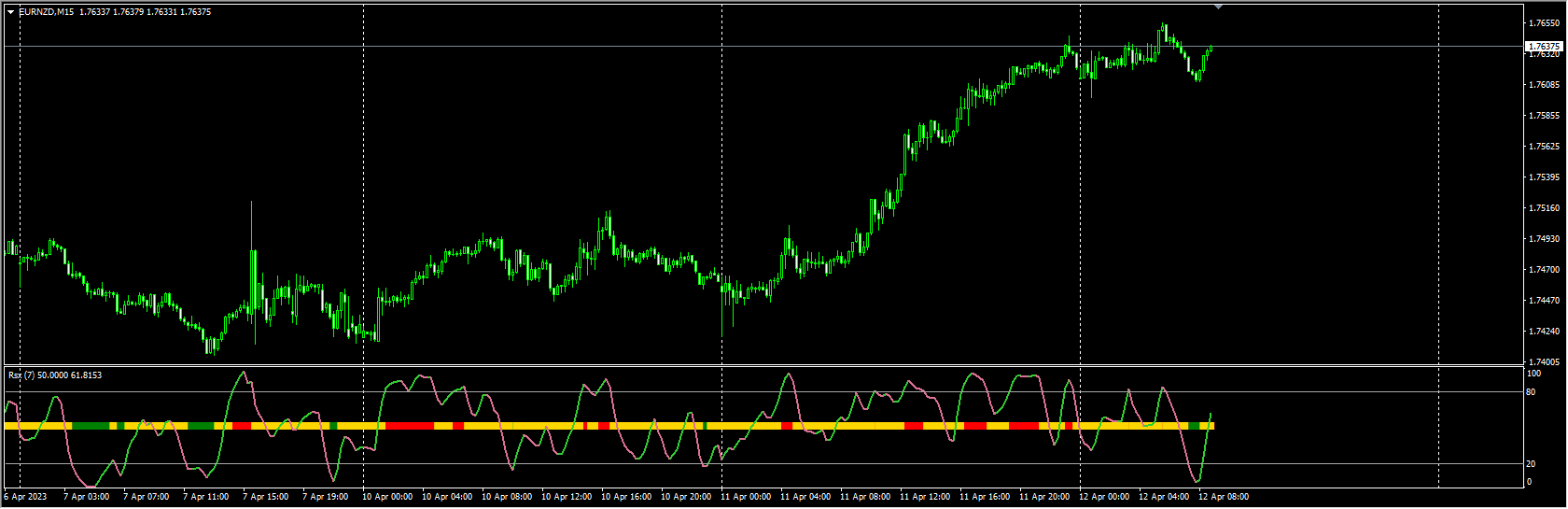Click the 1.74700 price axis label
The width and height of the screenshot is (1568, 509).
(1544, 270)
